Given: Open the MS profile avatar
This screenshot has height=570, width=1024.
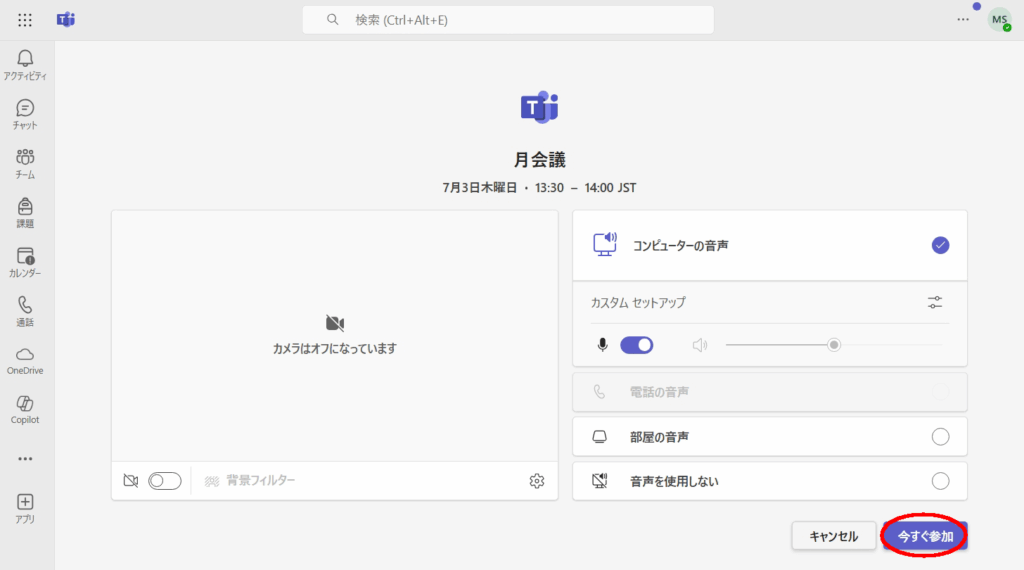Looking at the screenshot, I should tap(999, 20).
